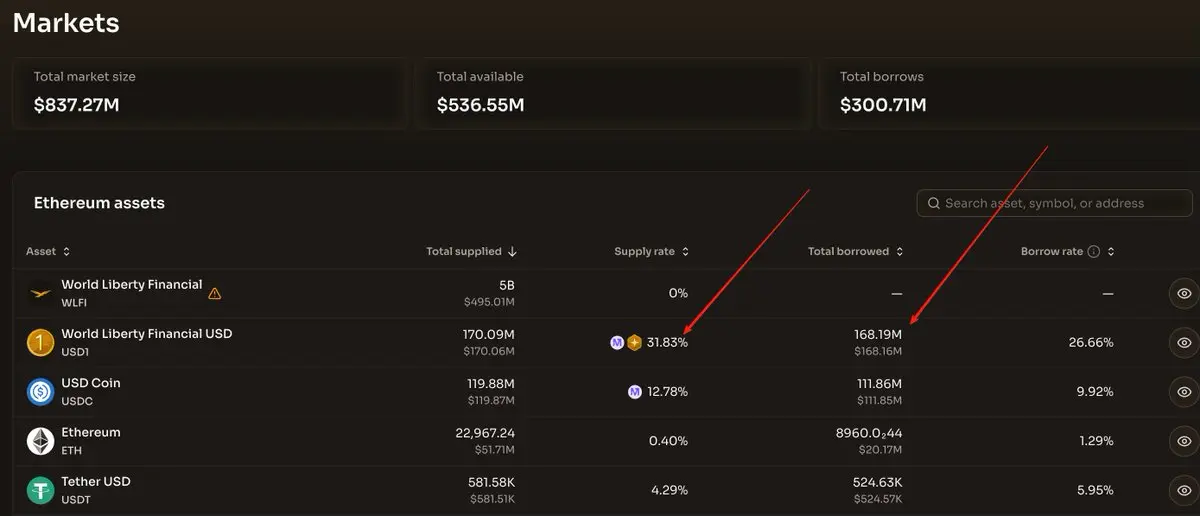Screen dimensions: 1200x516
Task: Click the Ethereum assets heading
Action: coord(99,203)
